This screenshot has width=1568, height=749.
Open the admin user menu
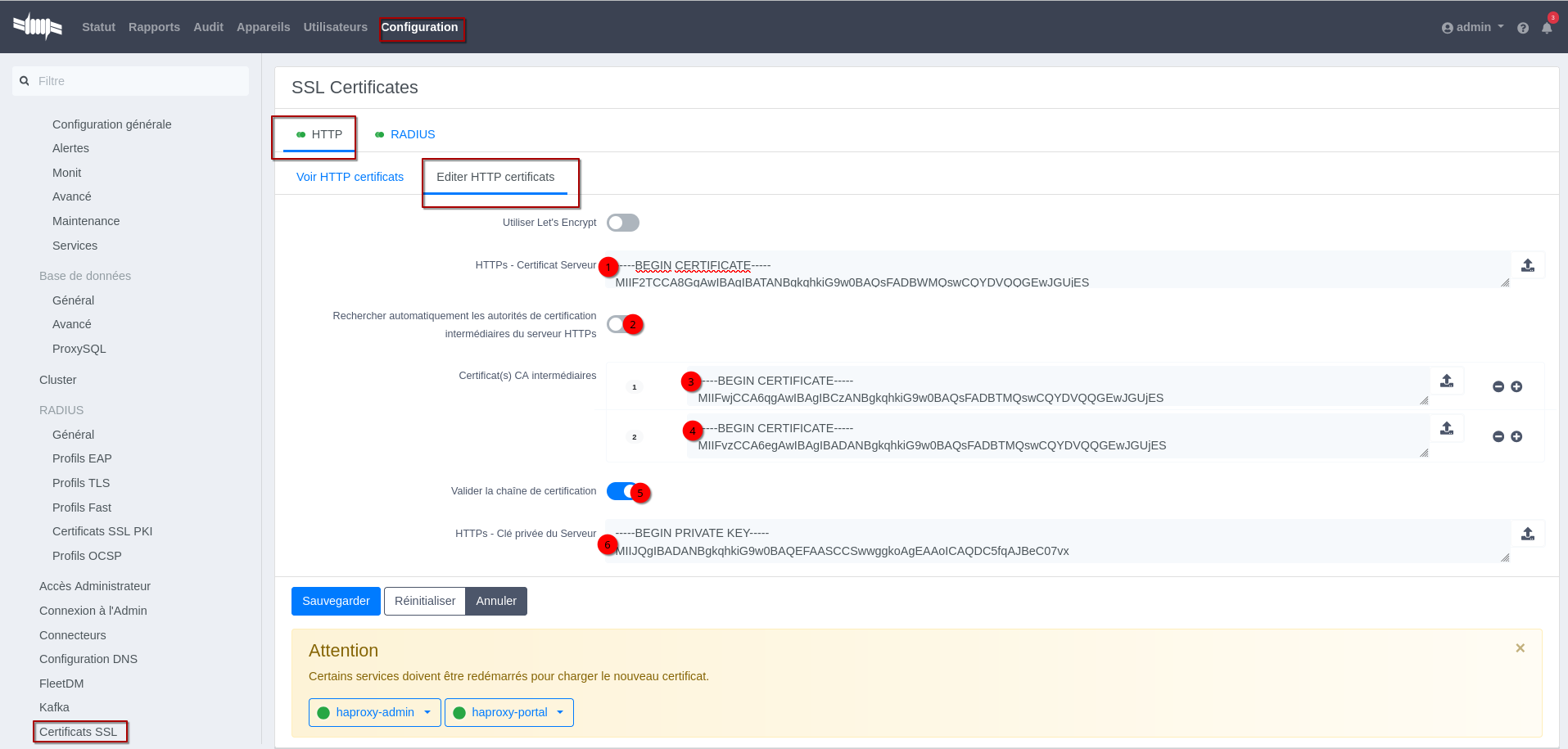tap(1472, 28)
